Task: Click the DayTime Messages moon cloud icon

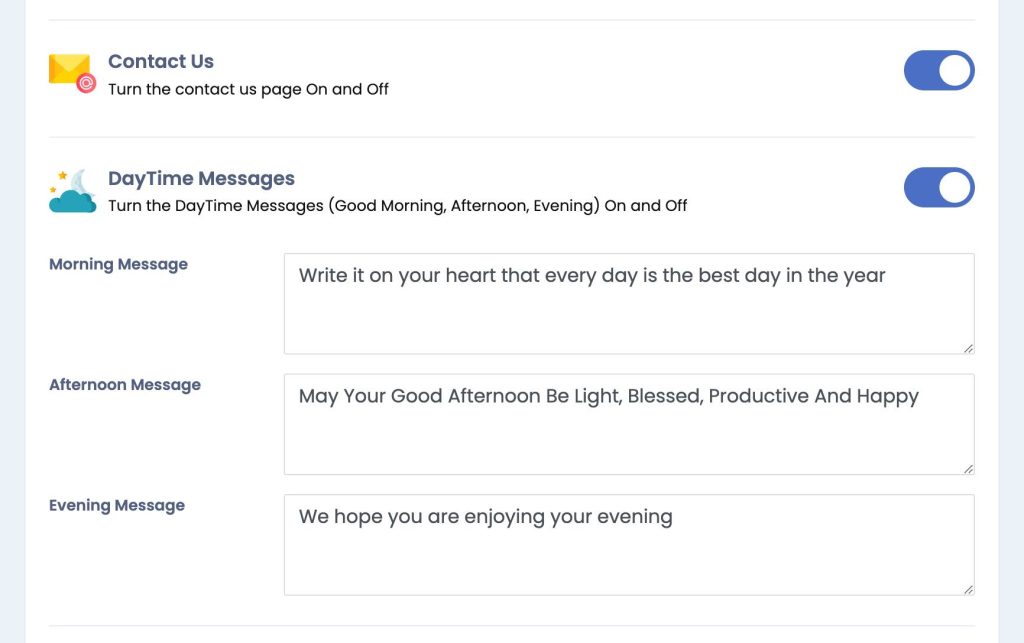Action: coord(72,191)
